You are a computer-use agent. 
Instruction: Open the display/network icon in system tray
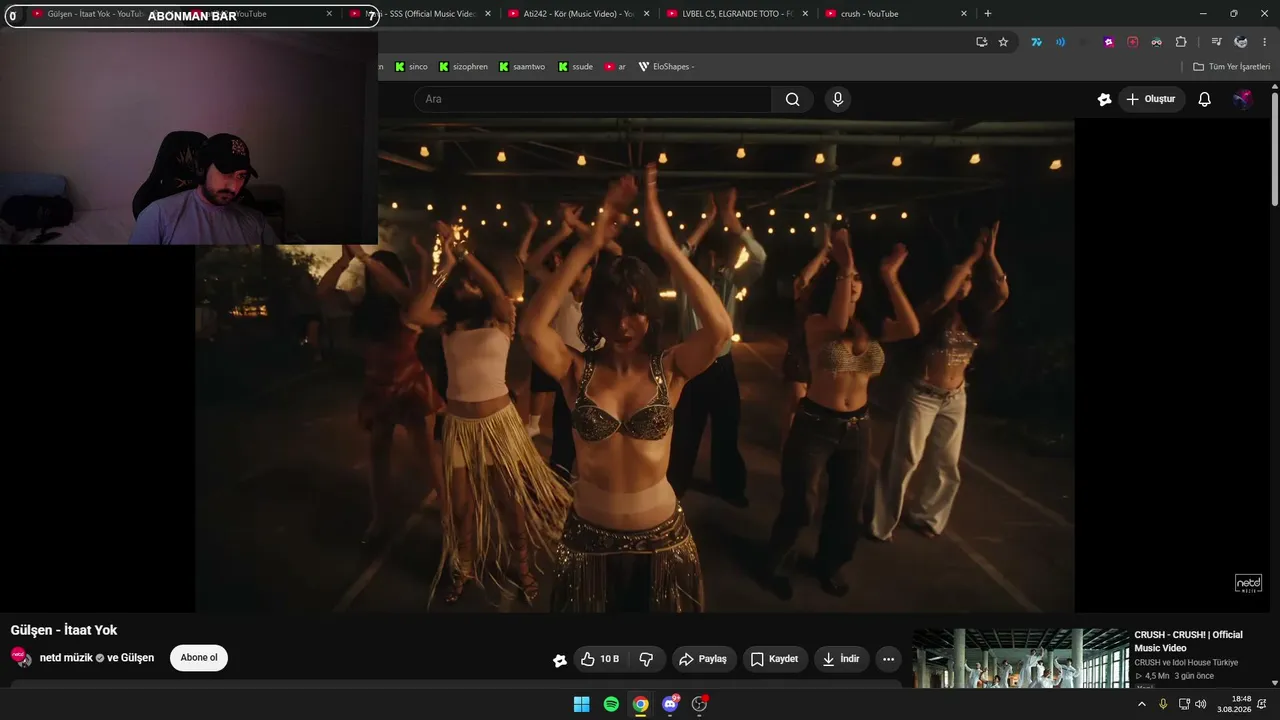pyautogui.click(x=1183, y=704)
